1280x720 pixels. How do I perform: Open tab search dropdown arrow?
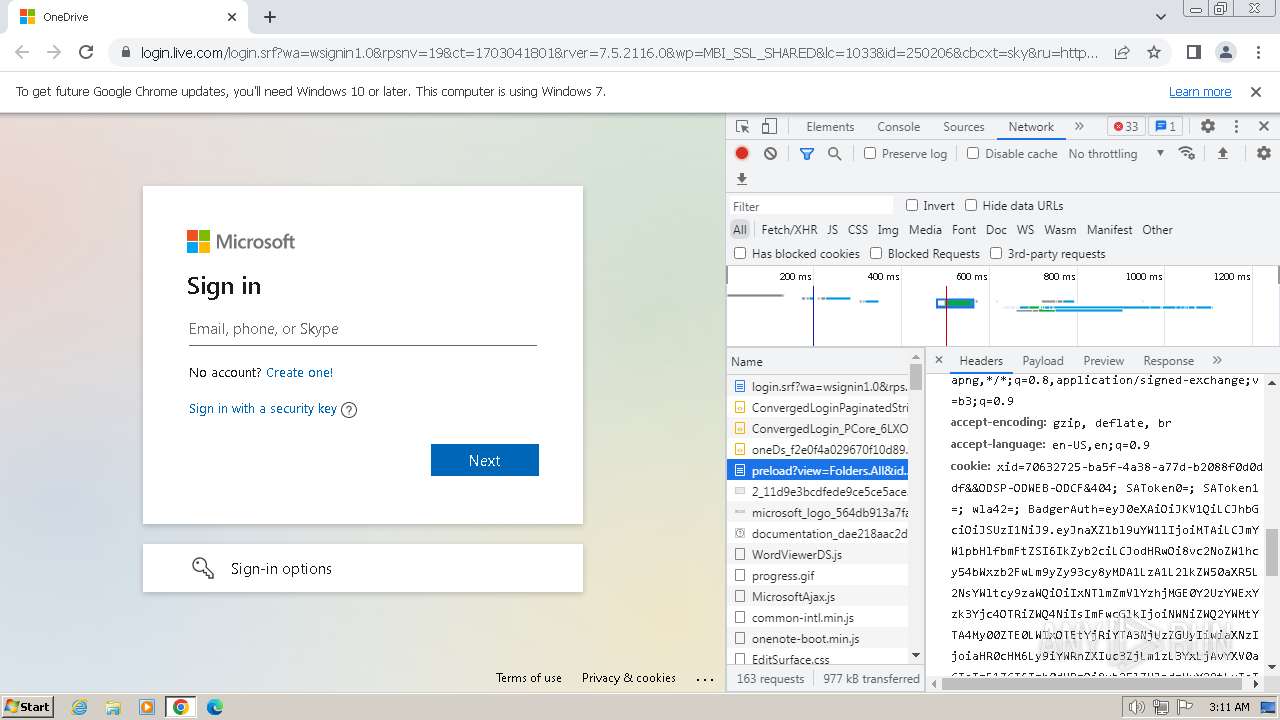click(1161, 17)
